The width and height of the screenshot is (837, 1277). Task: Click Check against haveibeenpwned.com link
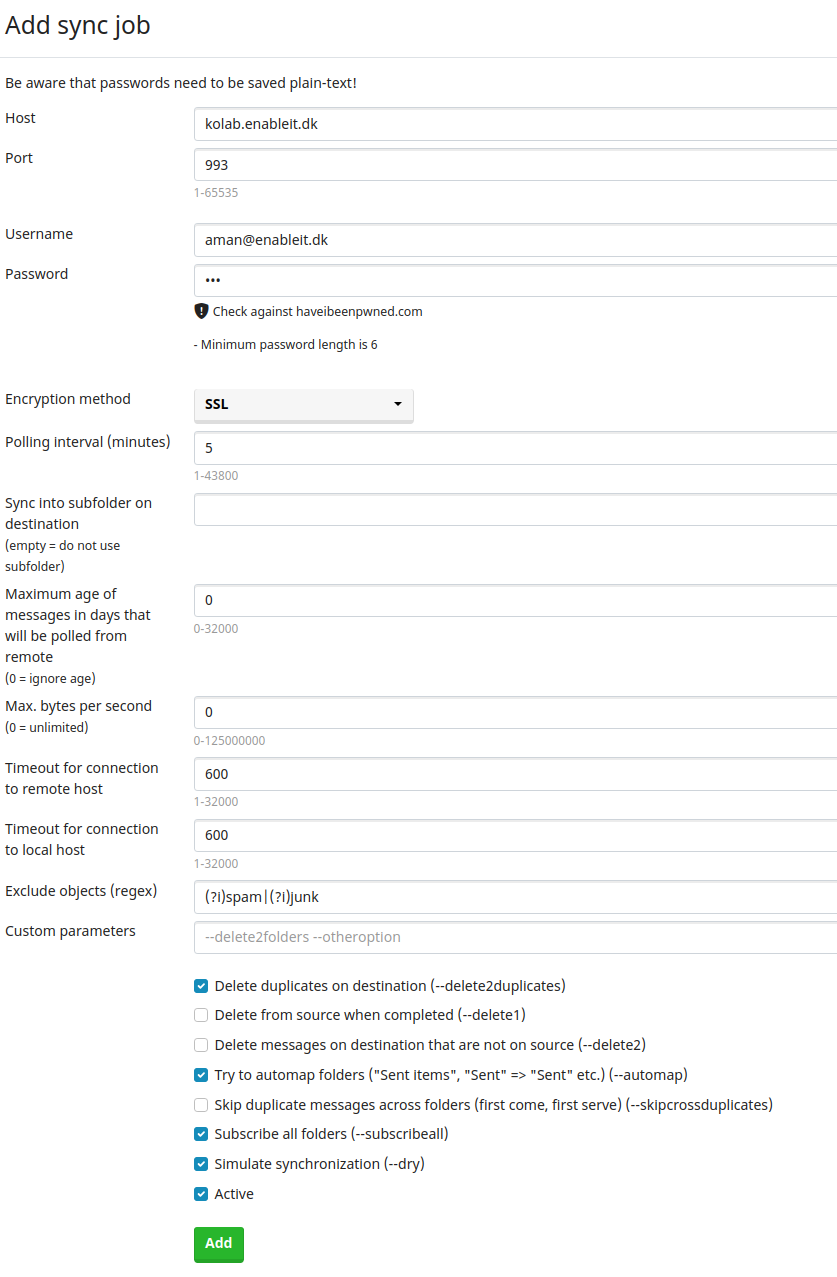click(317, 312)
